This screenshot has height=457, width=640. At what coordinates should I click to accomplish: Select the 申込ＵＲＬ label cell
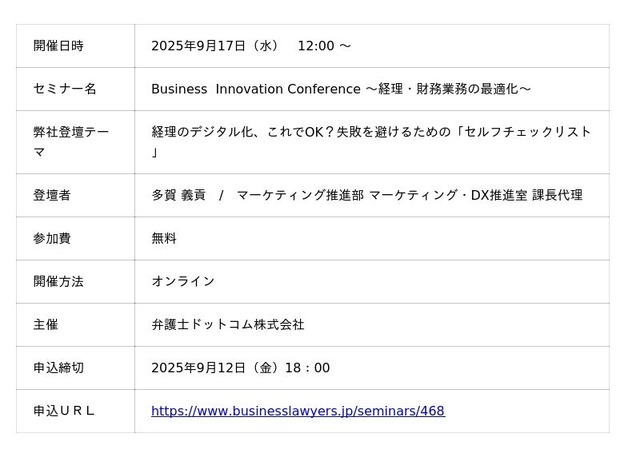pos(64,411)
